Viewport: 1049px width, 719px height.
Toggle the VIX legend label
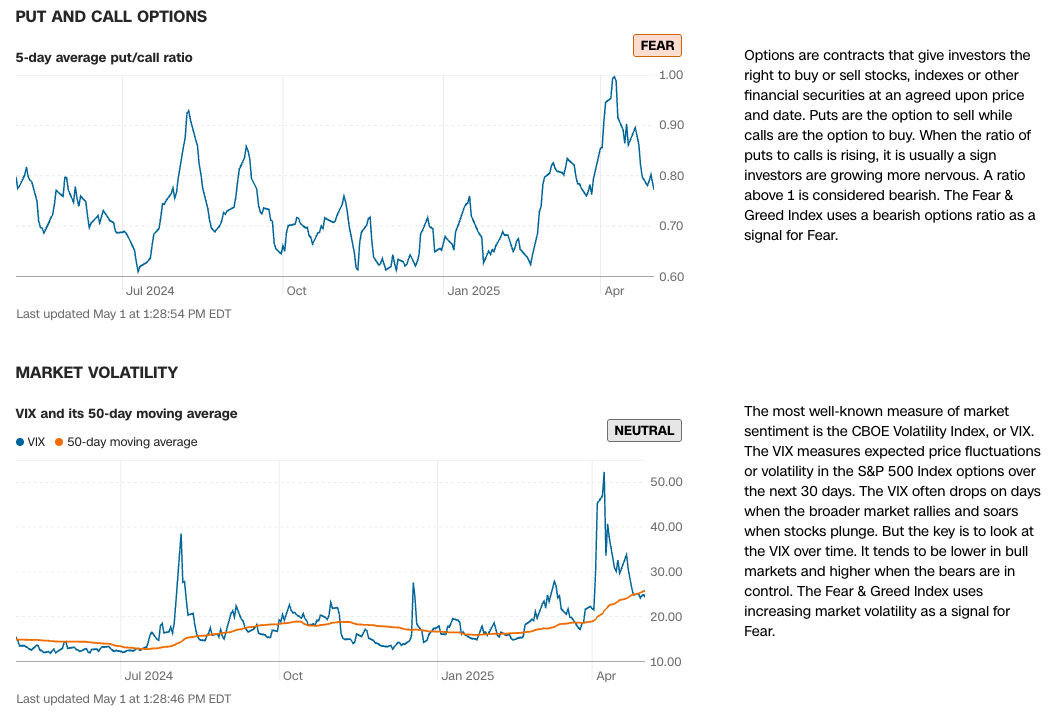tap(37, 442)
